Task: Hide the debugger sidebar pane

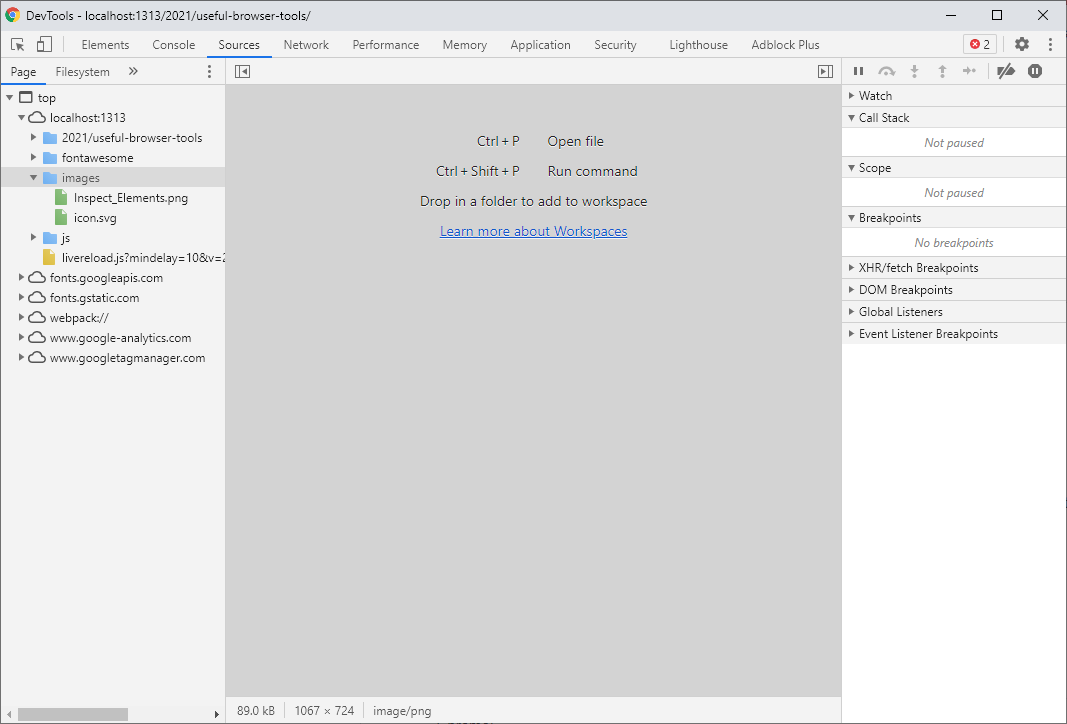Action: 825,71
